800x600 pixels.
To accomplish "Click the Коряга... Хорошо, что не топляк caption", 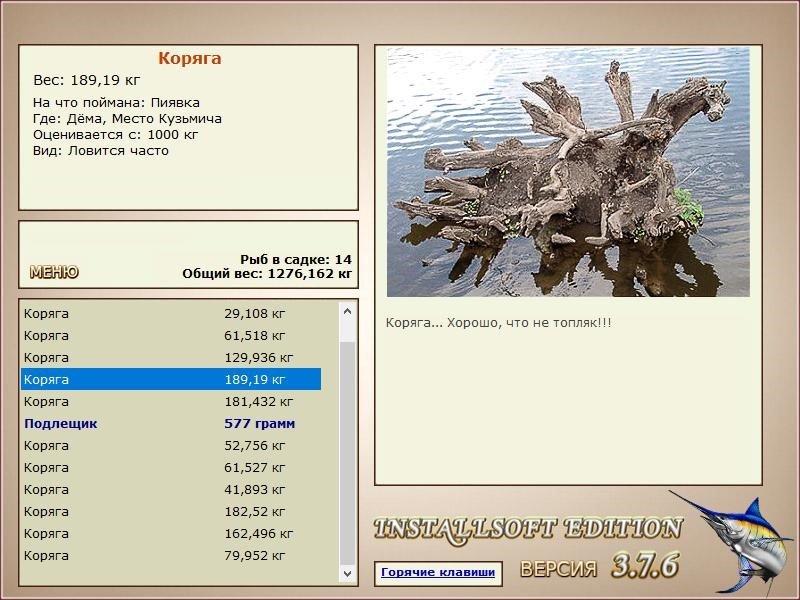I will pyautogui.click(x=498, y=323).
